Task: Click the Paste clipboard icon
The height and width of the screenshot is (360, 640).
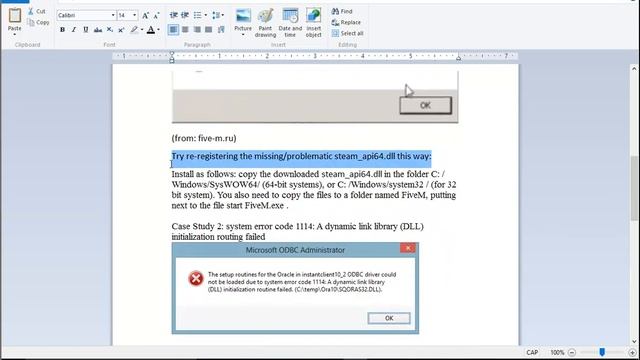Action: click(x=15, y=16)
